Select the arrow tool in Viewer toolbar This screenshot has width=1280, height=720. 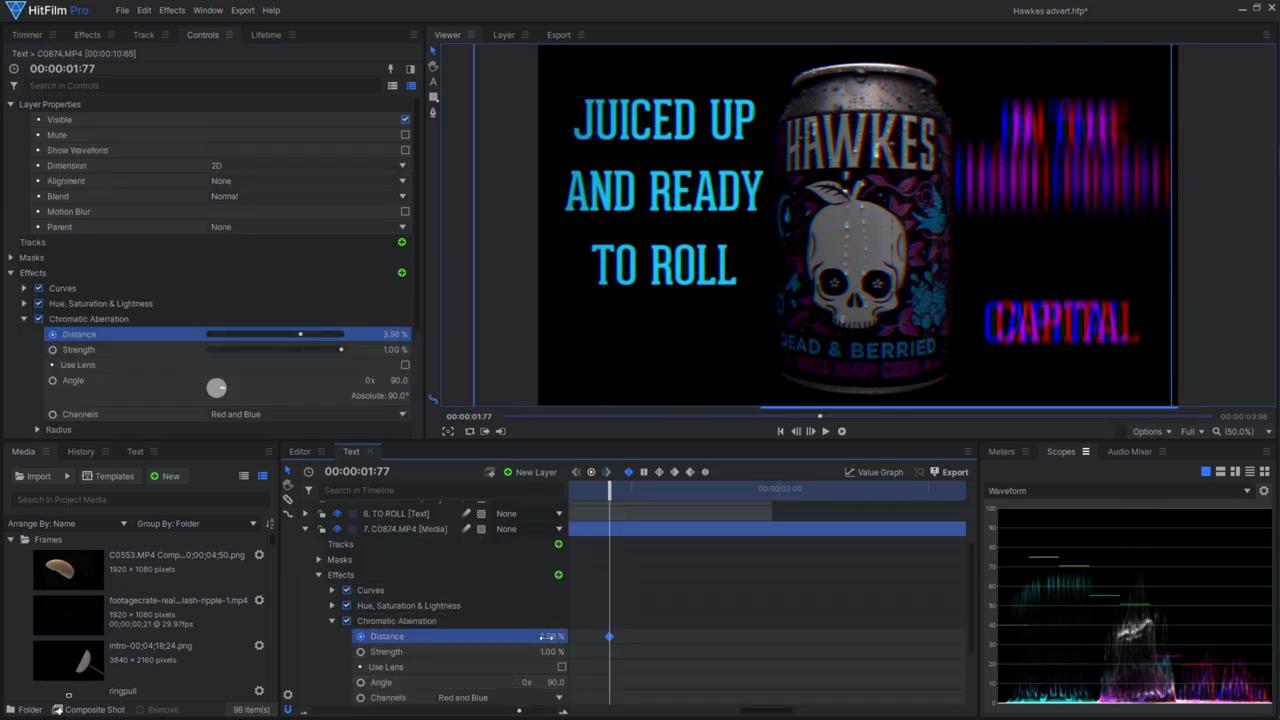[x=433, y=51]
